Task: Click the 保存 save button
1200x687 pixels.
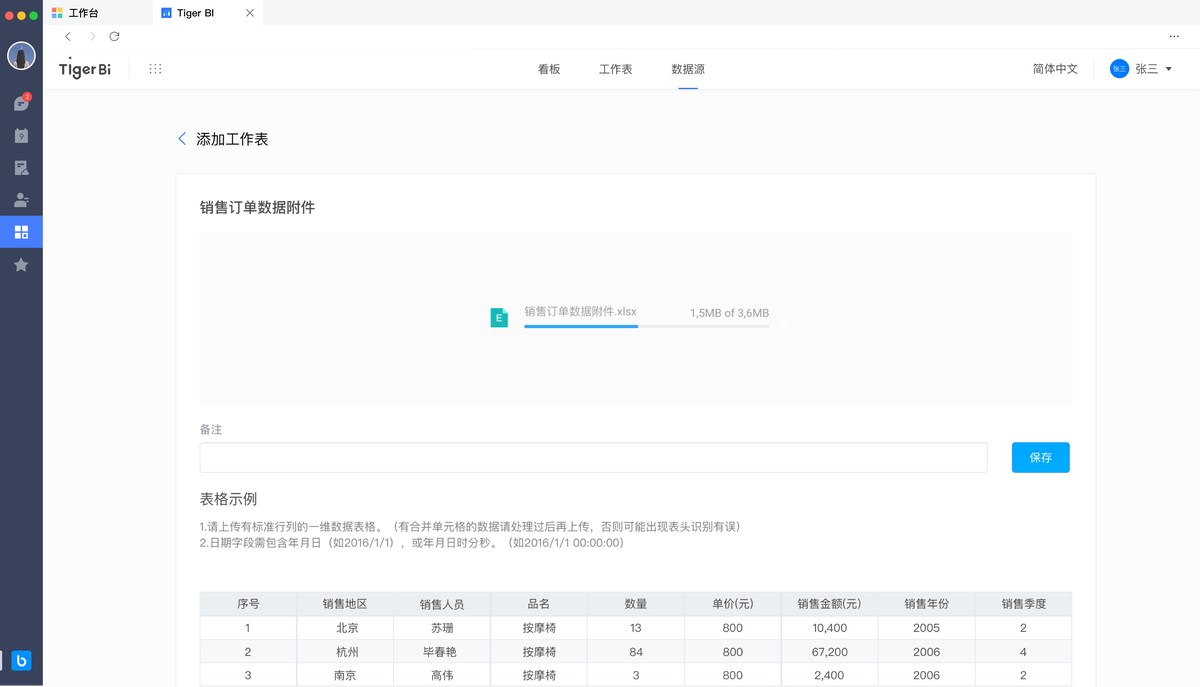Action: point(1040,457)
